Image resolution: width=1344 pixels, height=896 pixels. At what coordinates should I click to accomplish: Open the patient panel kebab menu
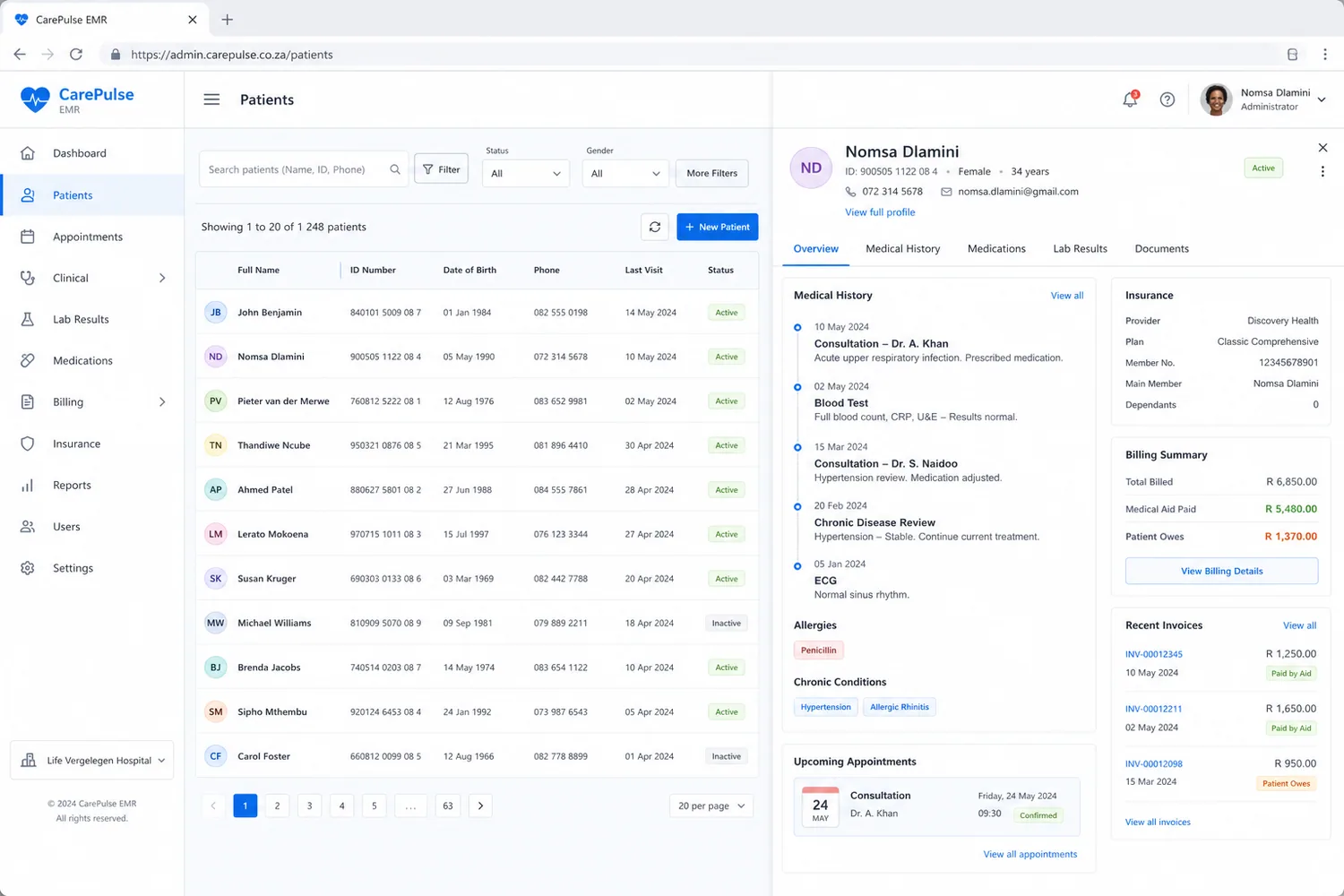[x=1322, y=171]
